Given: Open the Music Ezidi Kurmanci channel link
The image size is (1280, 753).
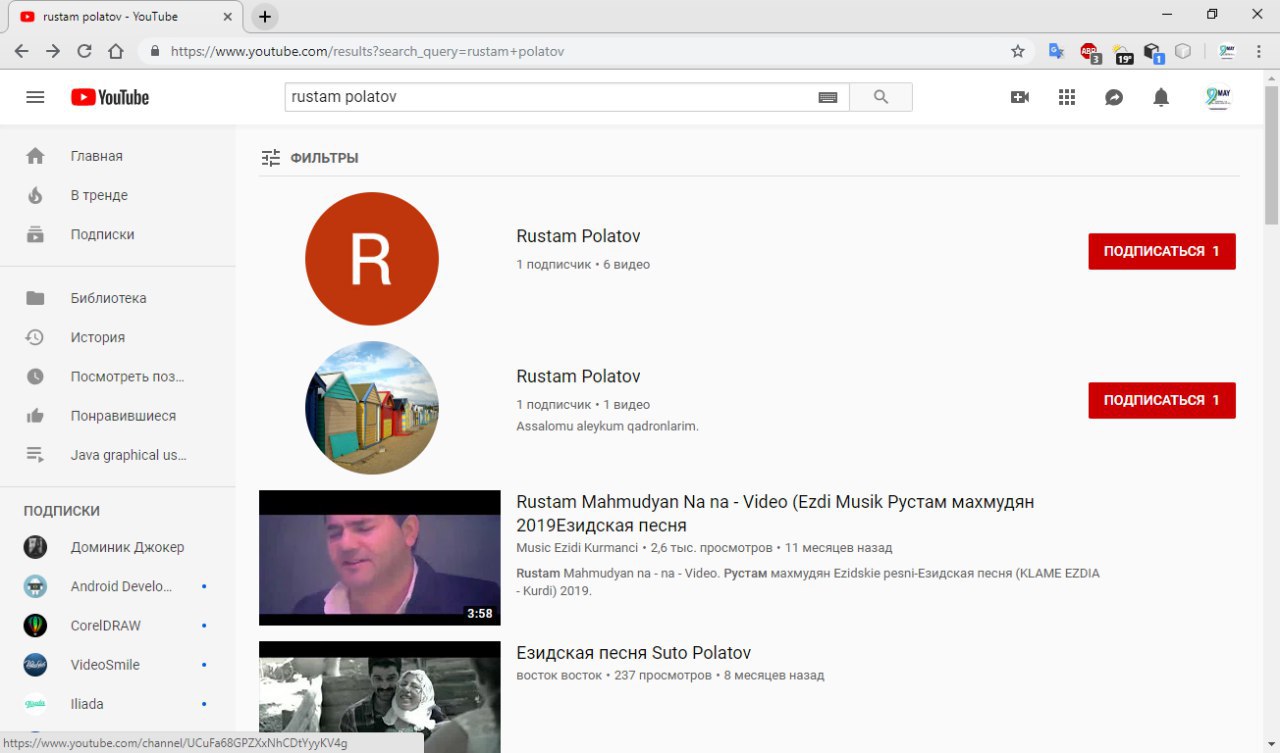Looking at the screenshot, I should pyautogui.click(x=577, y=548).
